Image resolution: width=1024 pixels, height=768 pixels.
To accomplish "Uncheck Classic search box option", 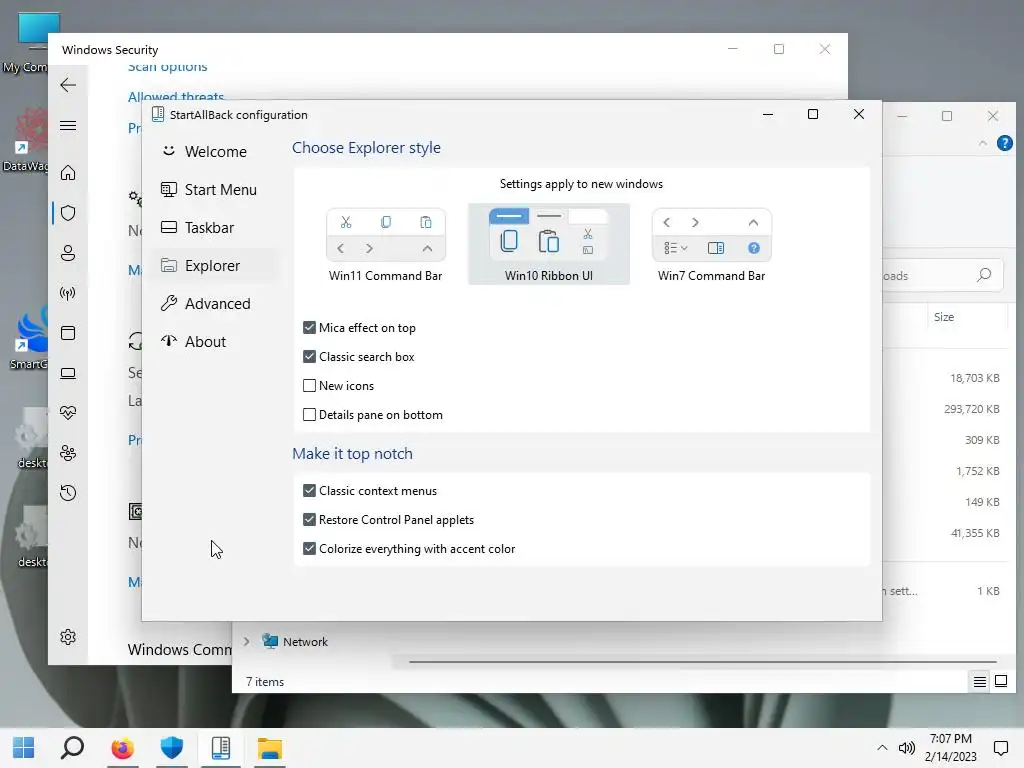I will (310, 357).
